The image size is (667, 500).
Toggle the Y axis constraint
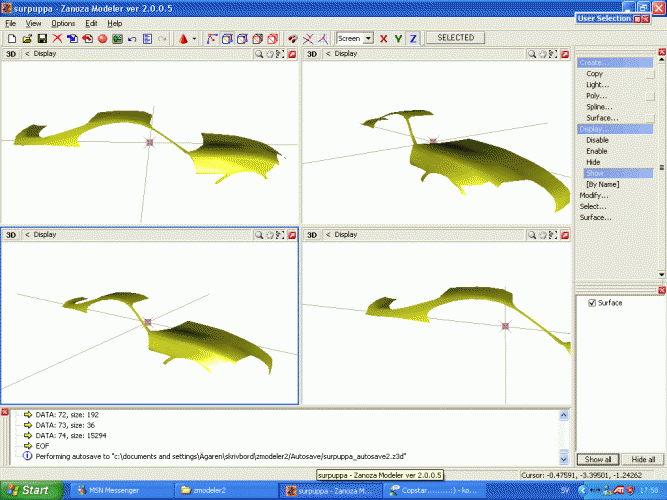tap(398, 39)
